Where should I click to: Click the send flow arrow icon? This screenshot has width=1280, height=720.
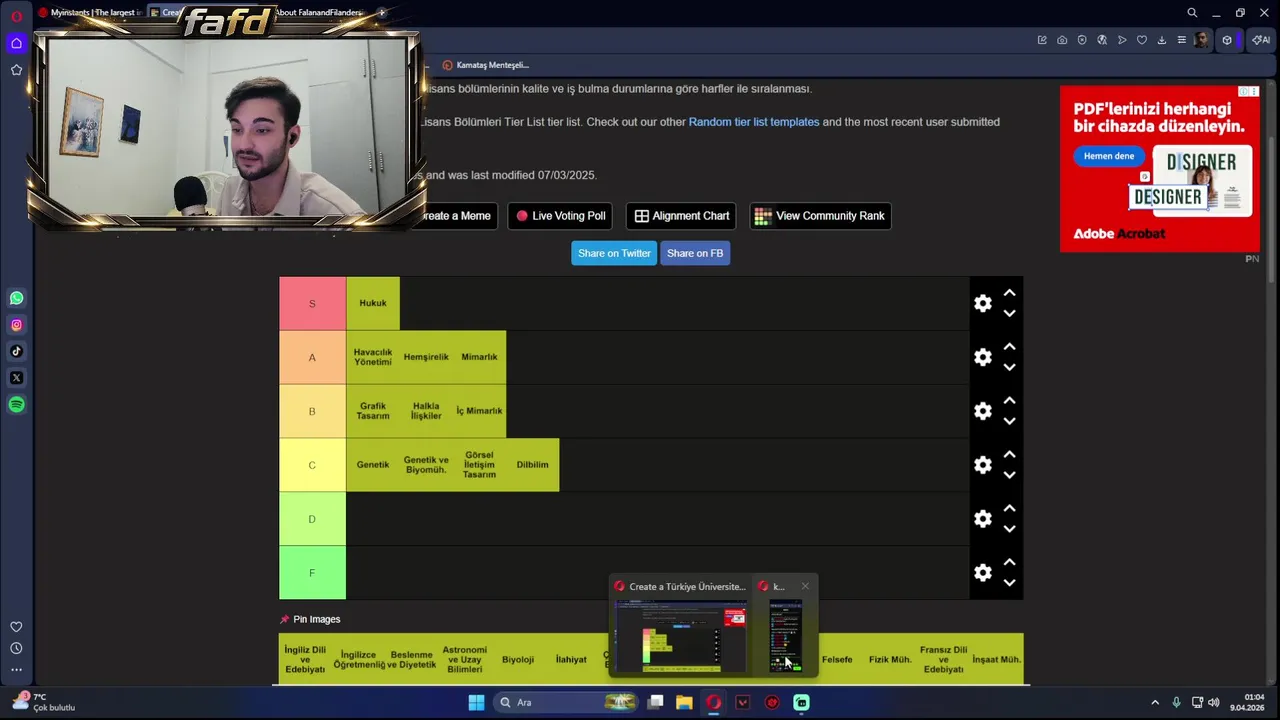click(x=1122, y=40)
